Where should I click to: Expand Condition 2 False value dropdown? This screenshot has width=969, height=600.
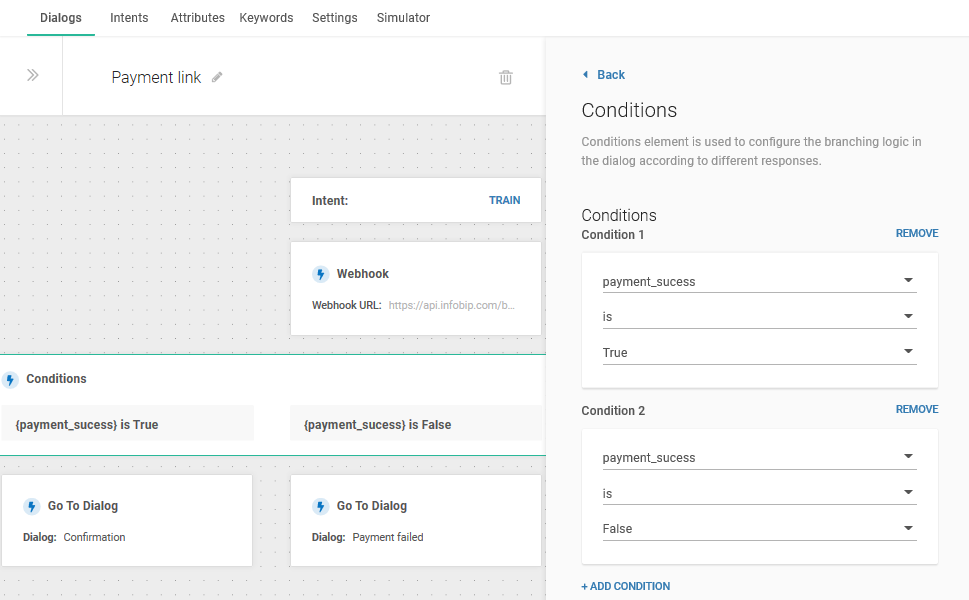(x=908, y=528)
